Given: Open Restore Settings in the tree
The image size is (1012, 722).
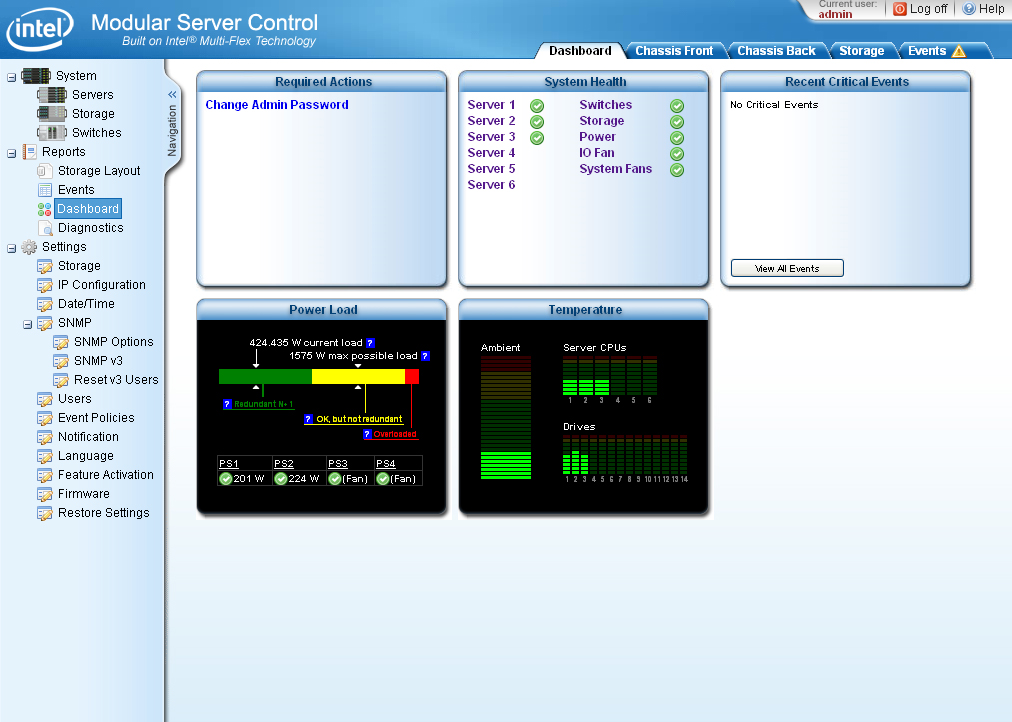Looking at the screenshot, I should tap(104, 513).
